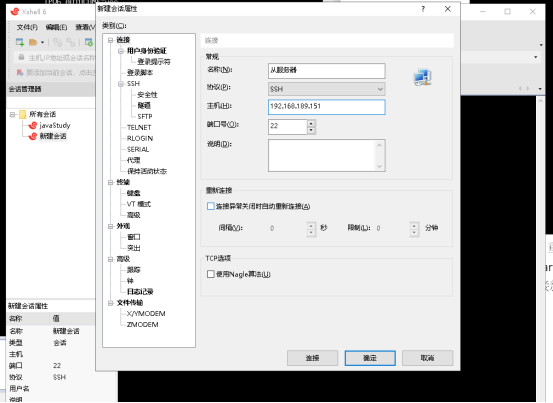553x403 pixels.
Task: Open the 编辑(E) menu
Action: coord(56,27)
